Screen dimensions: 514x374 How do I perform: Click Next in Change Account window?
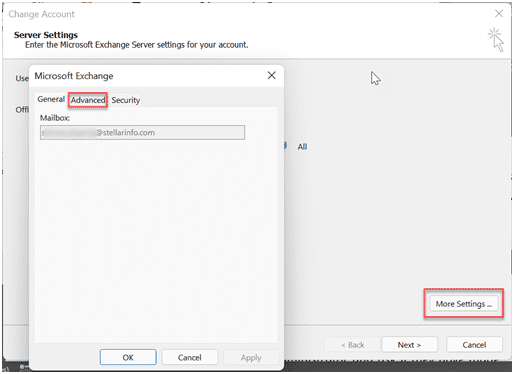coord(409,345)
